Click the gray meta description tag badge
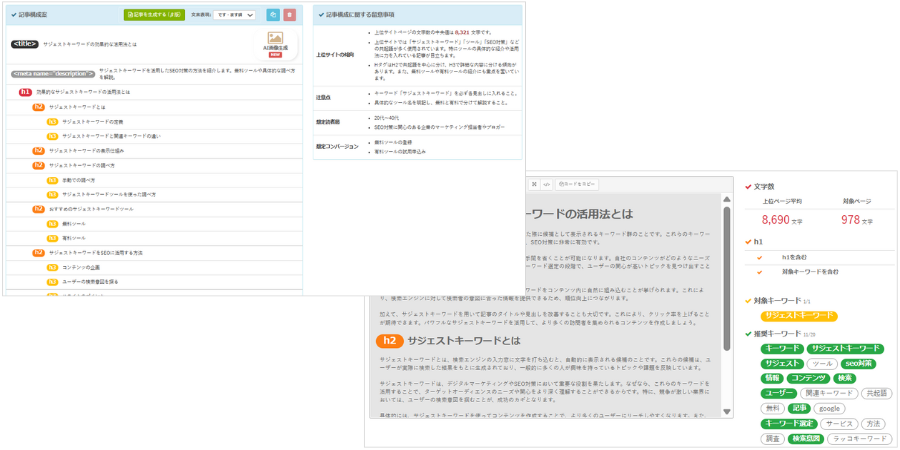This screenshot has width=900, height=450. pyautogui.click(x=53, y=73)
